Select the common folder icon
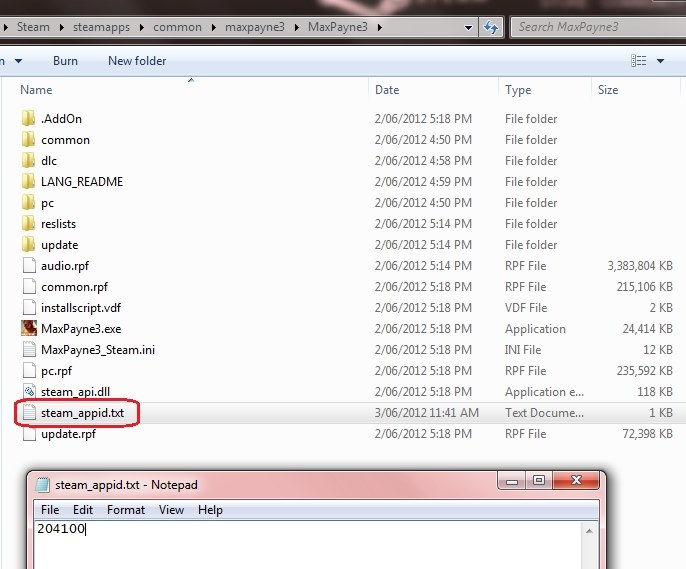This screenshot has width=686, height=569. click(28, 140)
